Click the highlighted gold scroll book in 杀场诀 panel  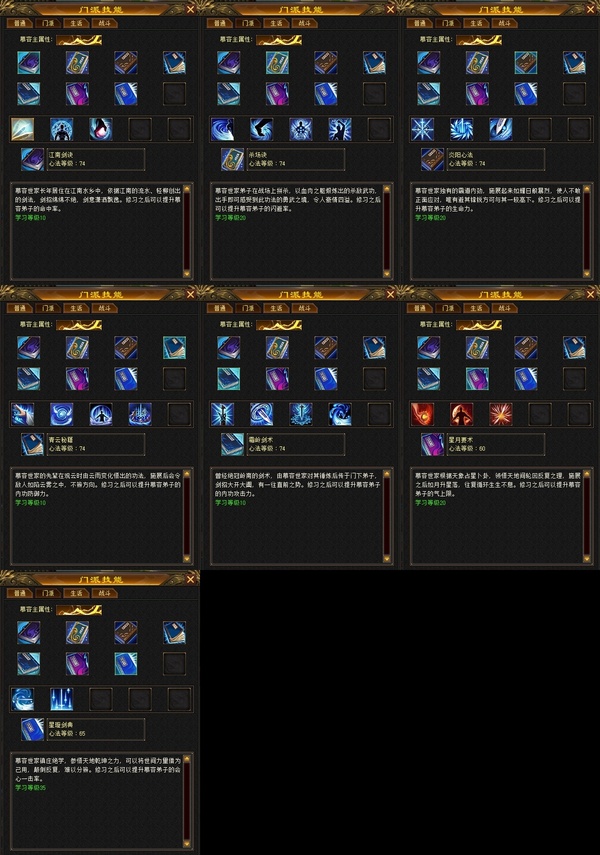pos(277,63)
